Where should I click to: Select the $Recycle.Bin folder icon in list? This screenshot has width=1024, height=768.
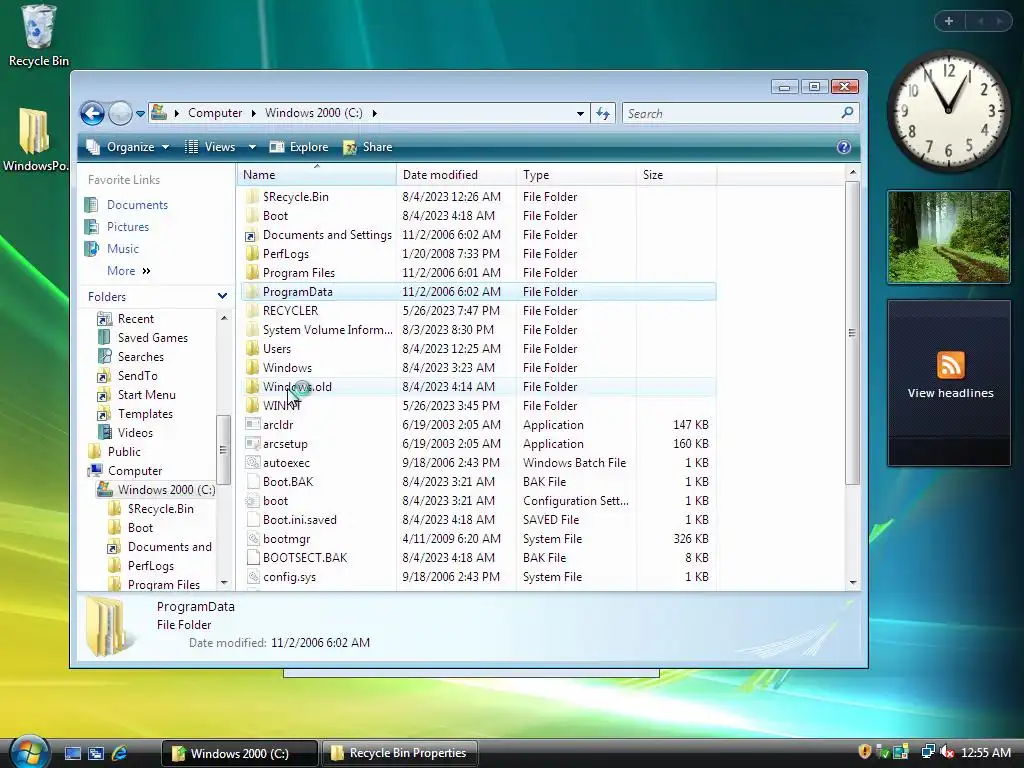pyautogui.click(x=252, y=197)
